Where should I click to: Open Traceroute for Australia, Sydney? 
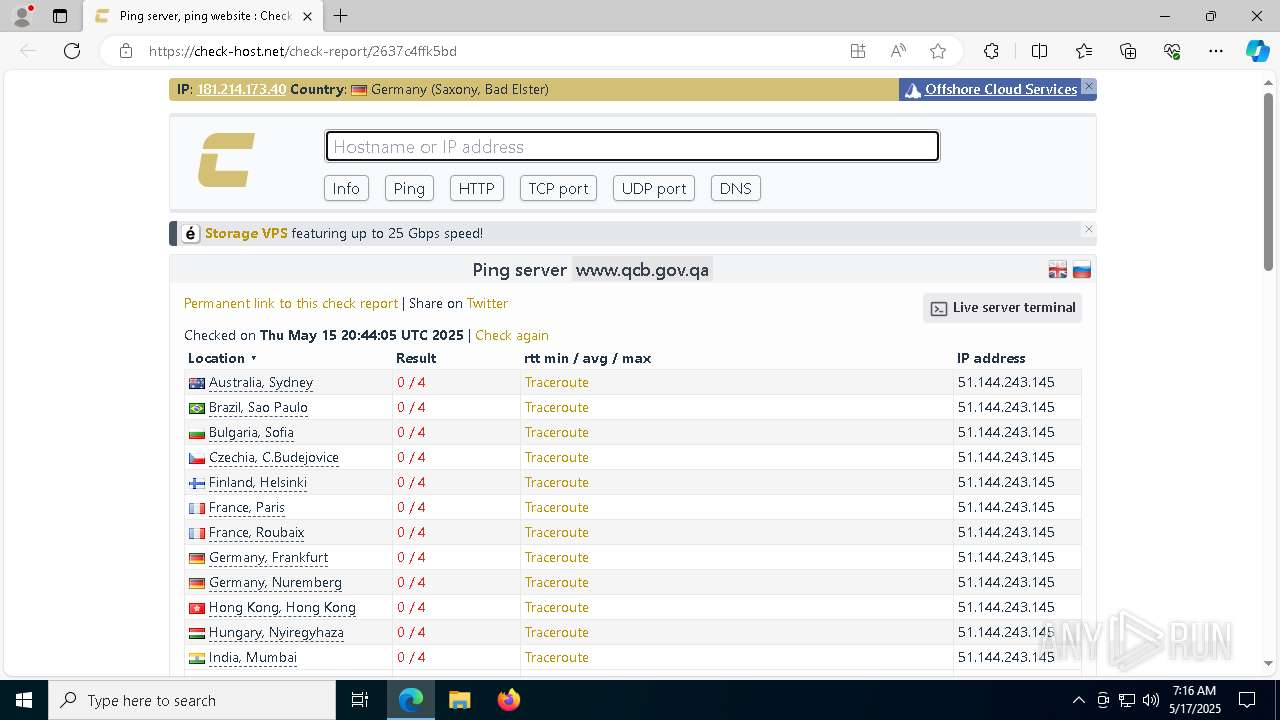(x=557, y=382)
